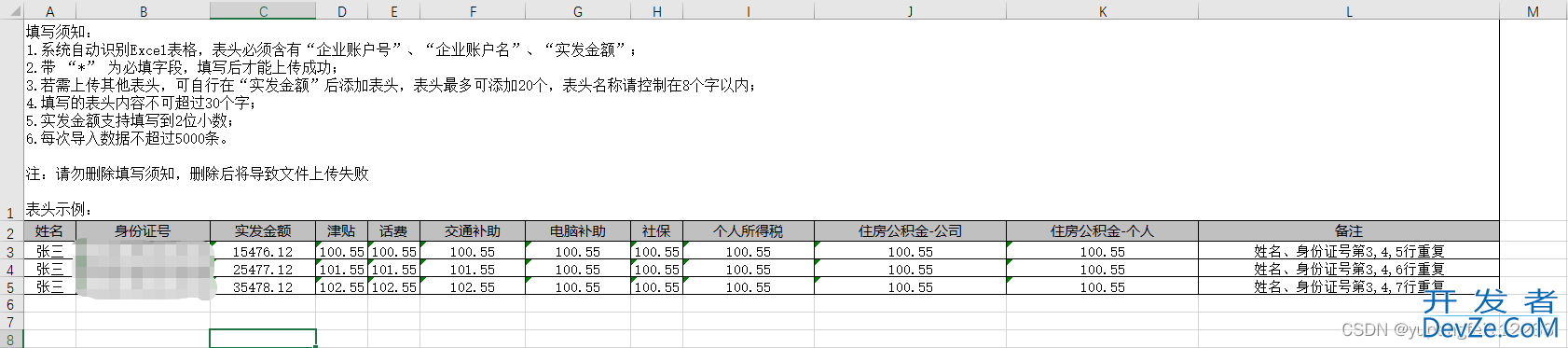Click the 住房公积金-公司 header cell
1568x348 pixels.
click(910, 231)
